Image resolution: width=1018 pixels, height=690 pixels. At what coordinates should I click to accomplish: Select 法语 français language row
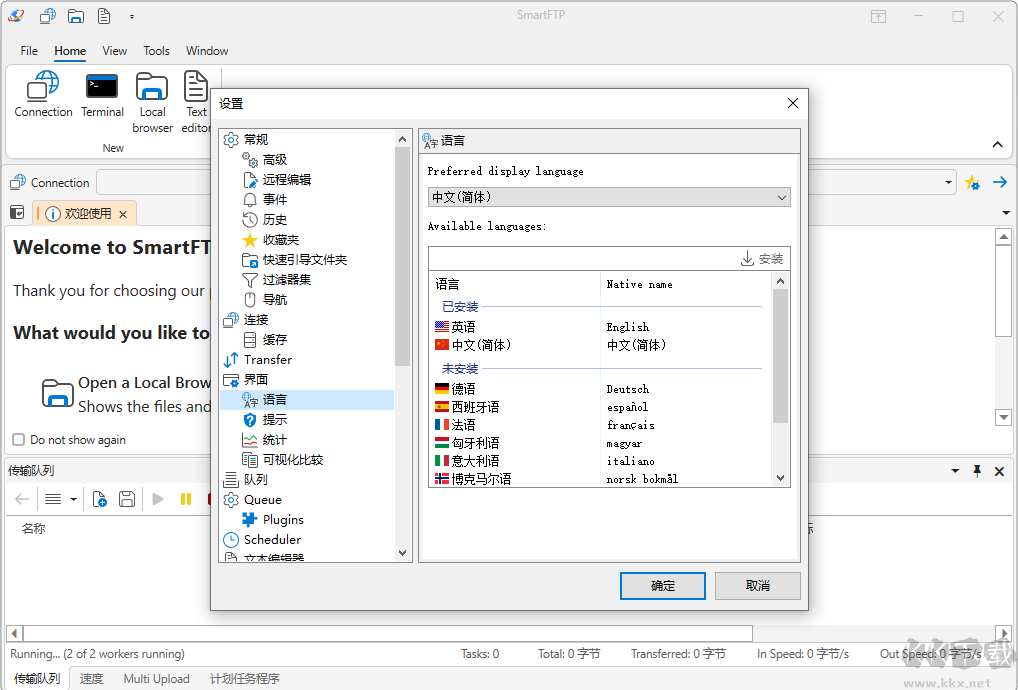coord(601,426)
